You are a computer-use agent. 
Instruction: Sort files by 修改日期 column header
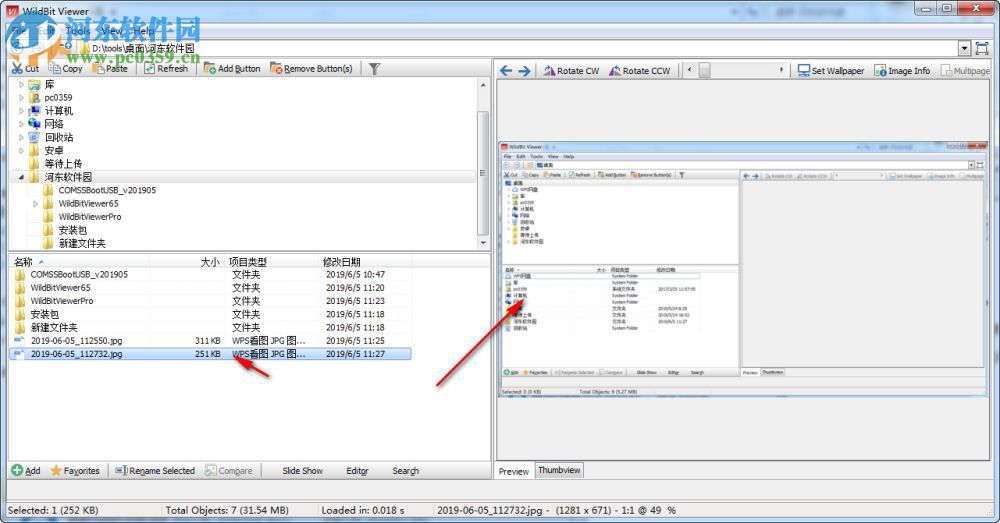[365, 262]
